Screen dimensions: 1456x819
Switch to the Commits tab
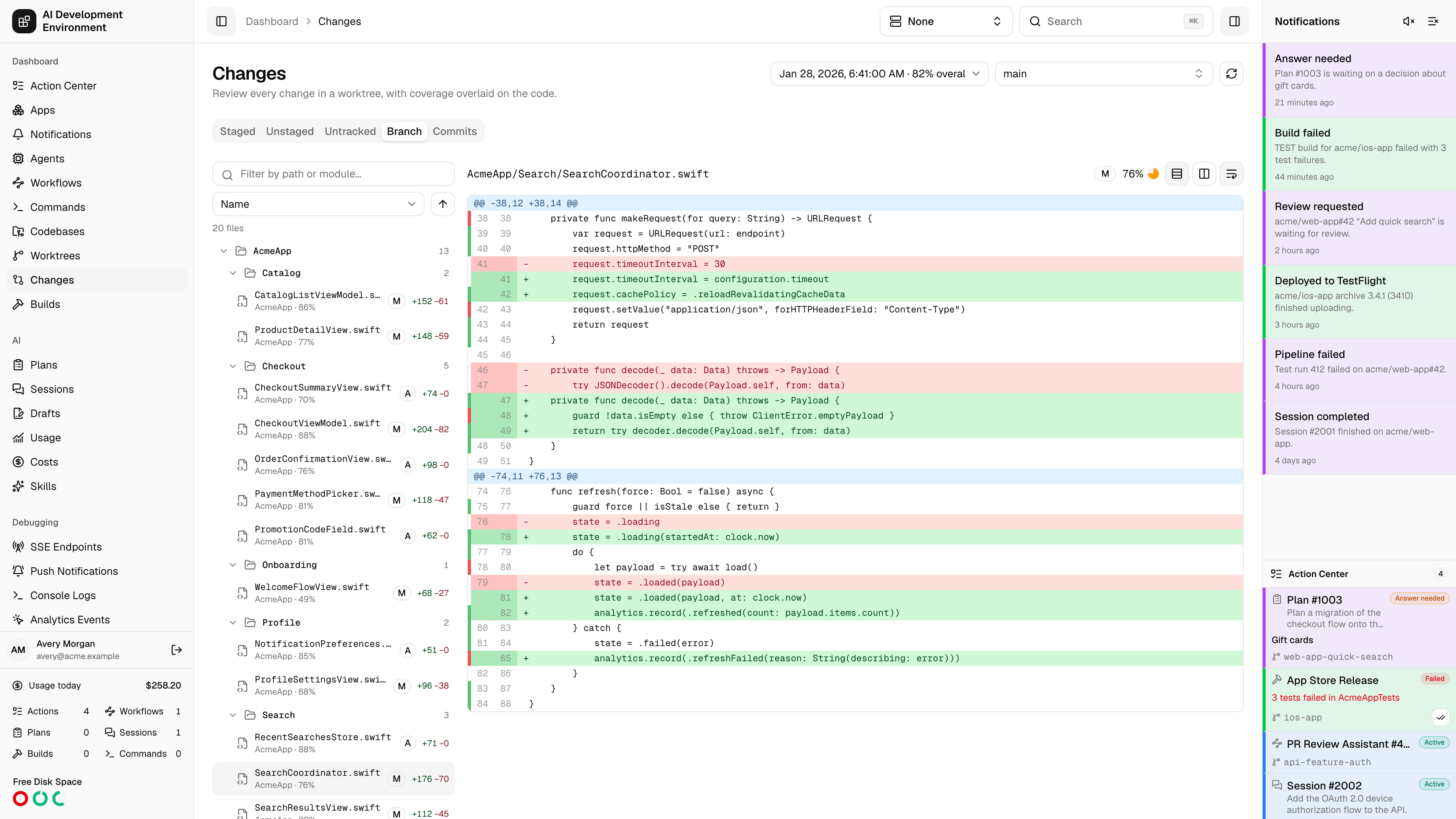(455, 131)
